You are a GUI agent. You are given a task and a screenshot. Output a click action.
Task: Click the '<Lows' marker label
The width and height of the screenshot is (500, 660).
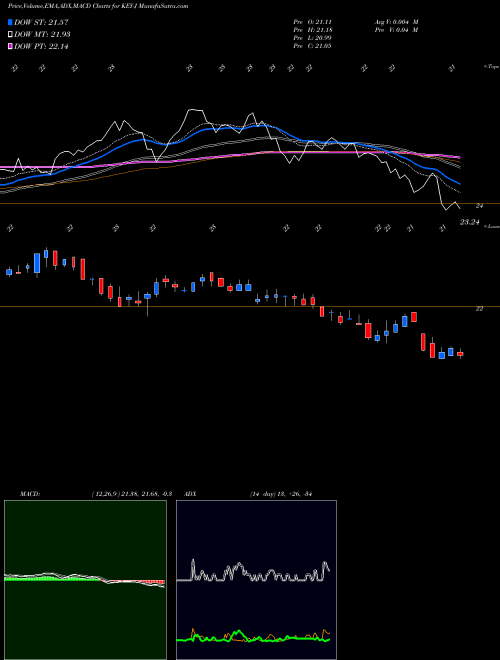492,226
